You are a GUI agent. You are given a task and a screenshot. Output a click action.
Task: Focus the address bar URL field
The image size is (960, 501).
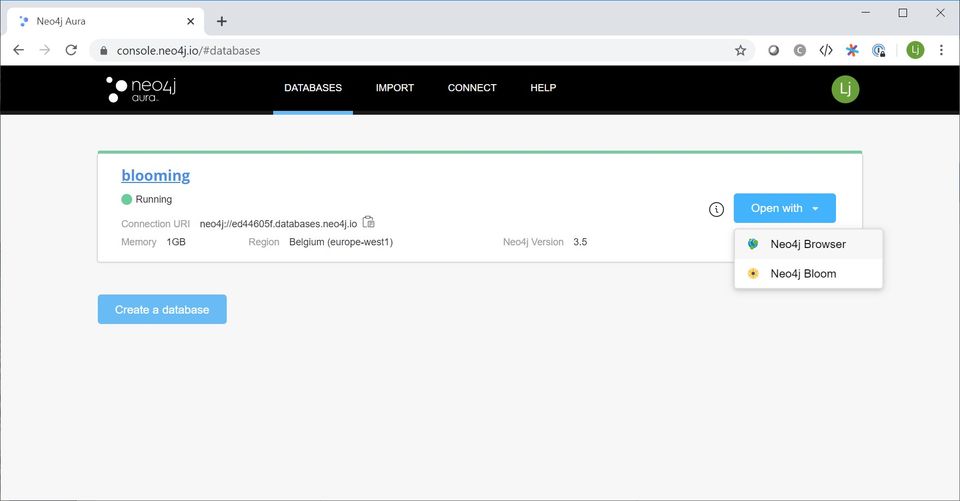click(422, 51)
